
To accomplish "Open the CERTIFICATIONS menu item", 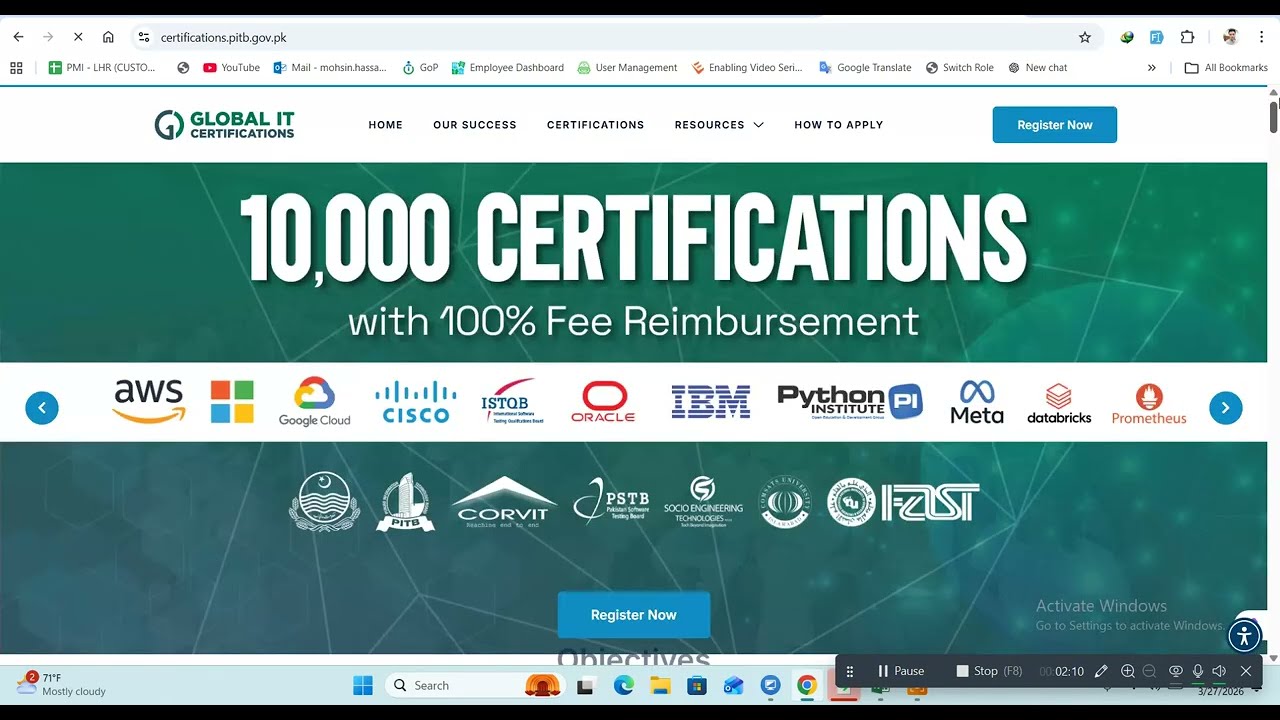I will pyautogui.click(x=595, y=125).
